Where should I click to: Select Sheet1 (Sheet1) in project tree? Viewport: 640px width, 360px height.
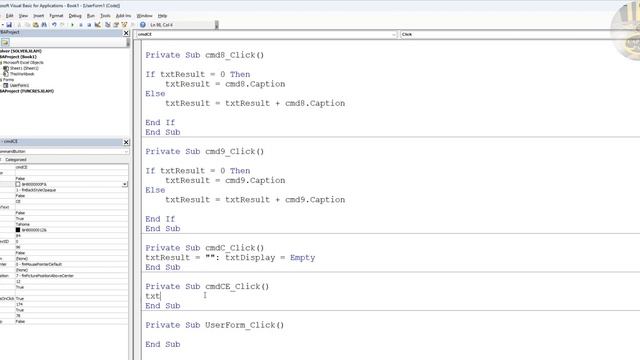[x=24, y=68]
